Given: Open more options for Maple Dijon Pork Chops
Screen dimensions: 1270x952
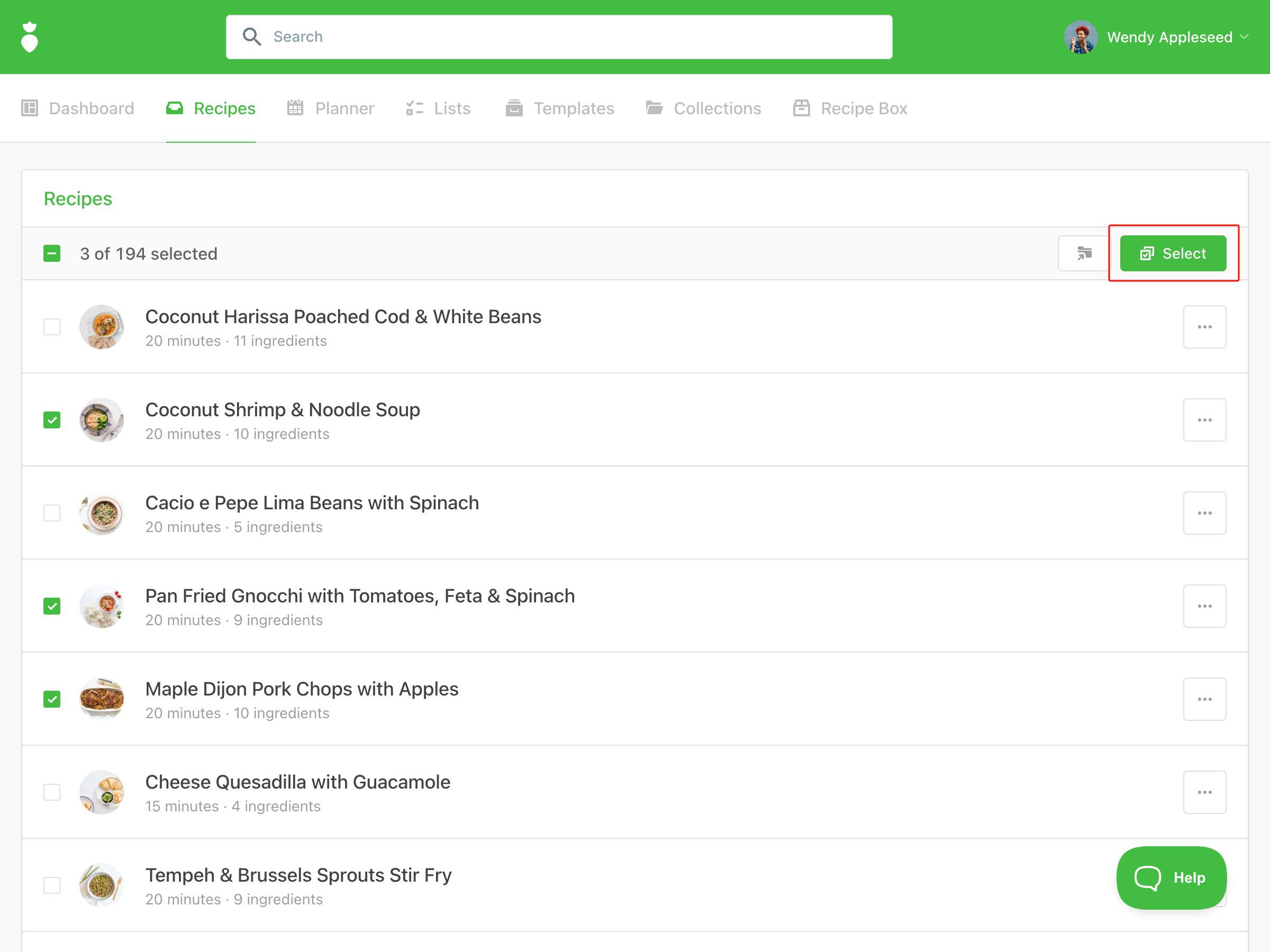Looking at the screenshot, I should point(1204,699).
